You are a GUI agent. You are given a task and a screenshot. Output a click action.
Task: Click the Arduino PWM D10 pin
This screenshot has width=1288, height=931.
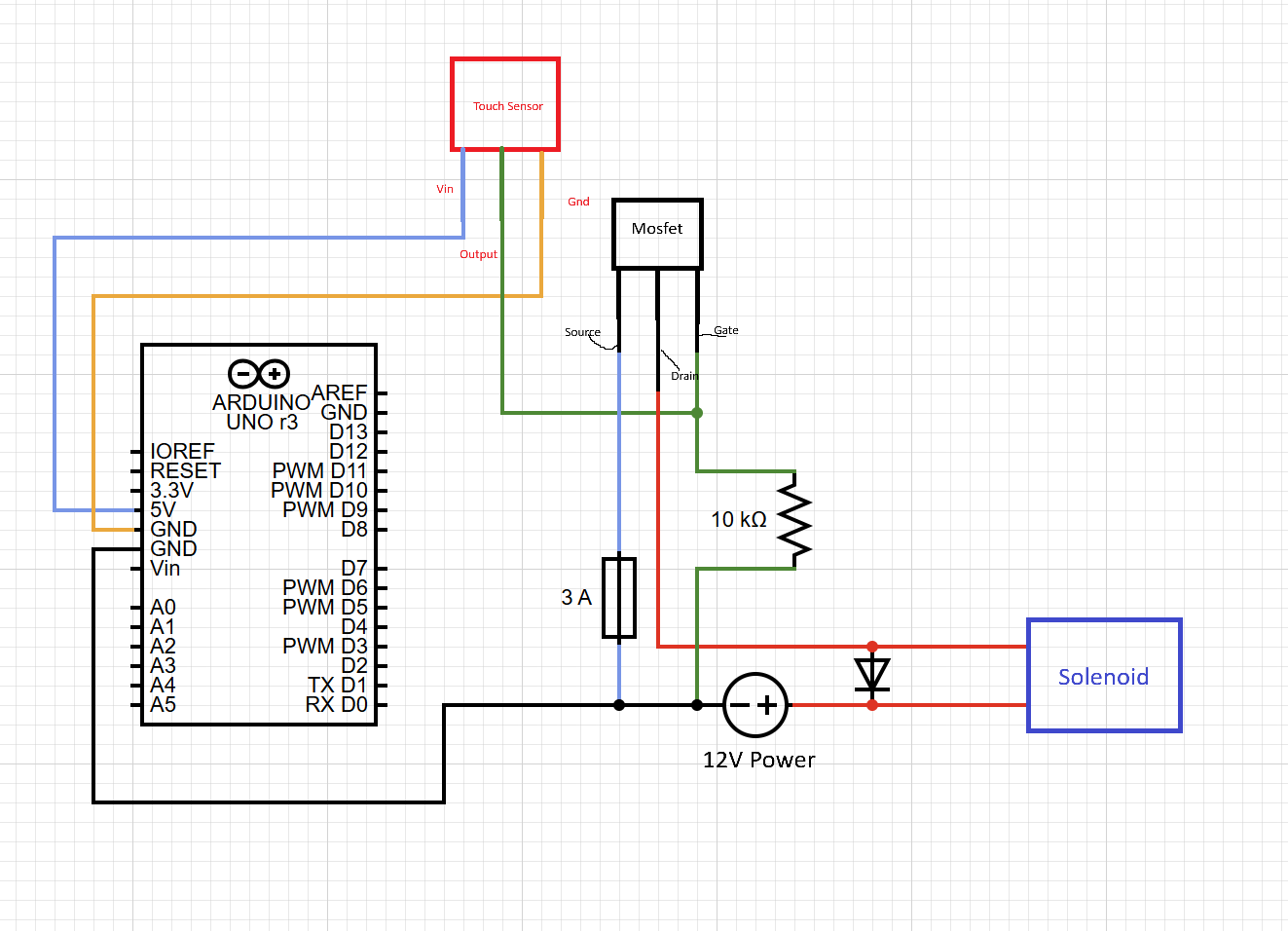[319, 490]
